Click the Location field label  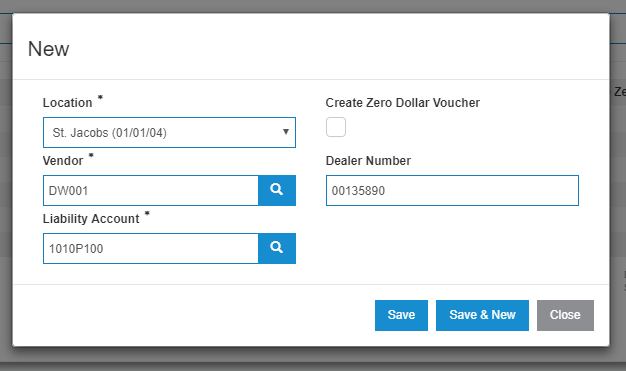pyautogui.click(x=67, y=103)
